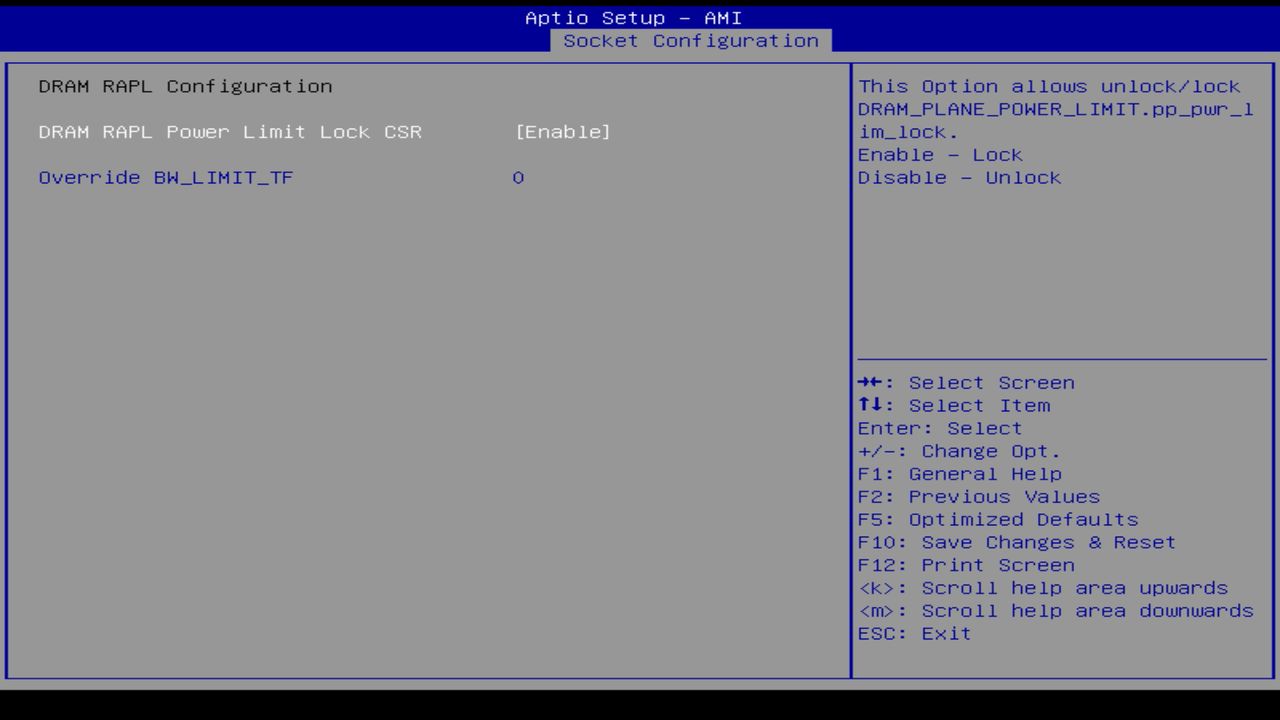Activate F2: Previous Values

tap(977, 496)
